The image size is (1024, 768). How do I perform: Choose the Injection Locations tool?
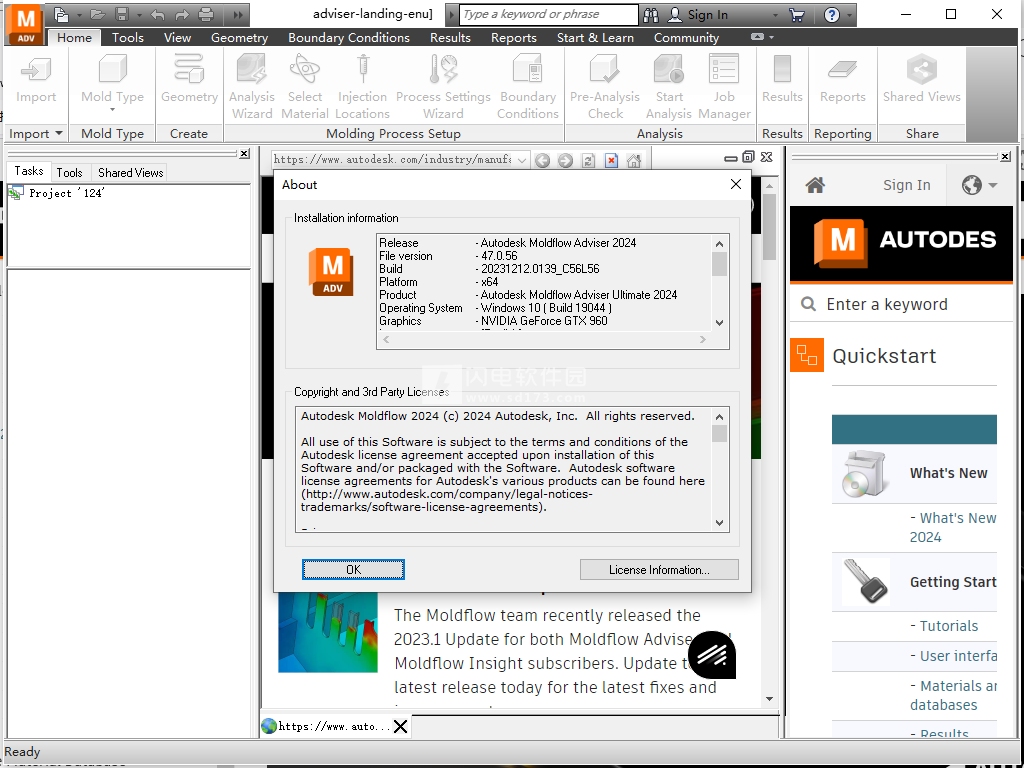pos(362,87)
